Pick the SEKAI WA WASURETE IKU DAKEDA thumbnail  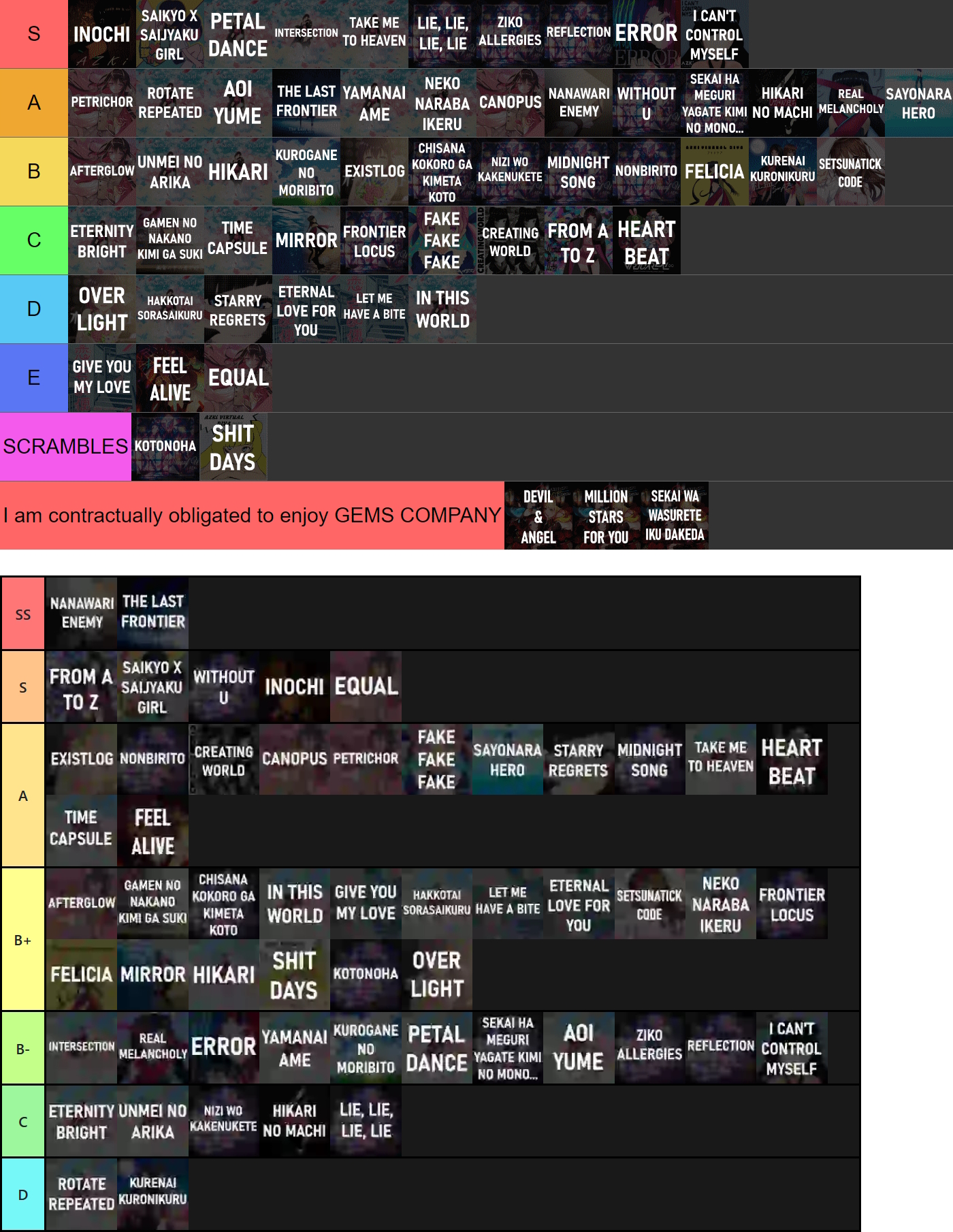click(675, 516)
